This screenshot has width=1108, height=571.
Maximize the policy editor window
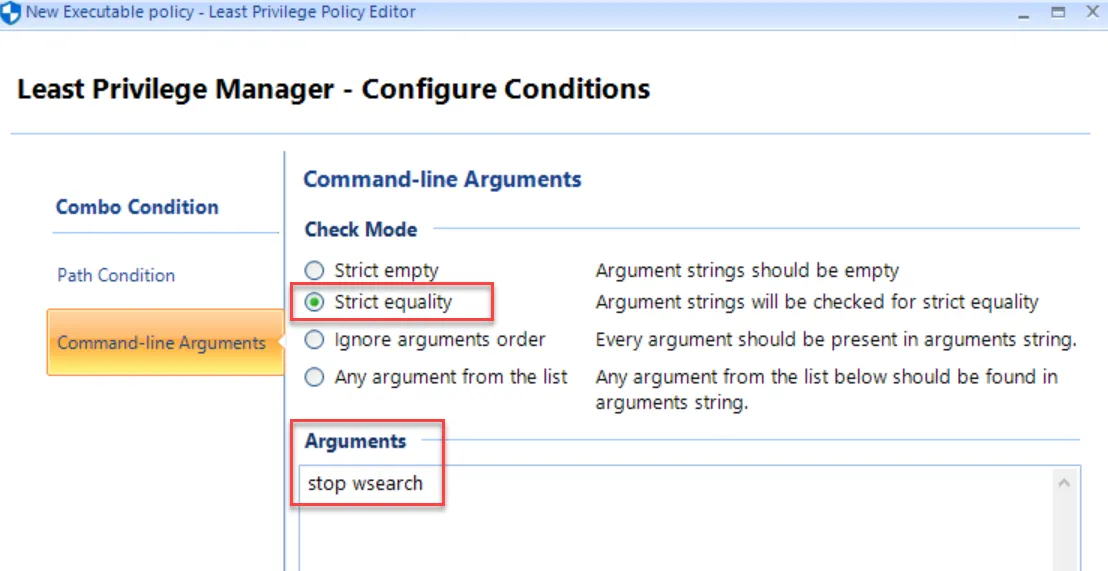coord(1058,13)
